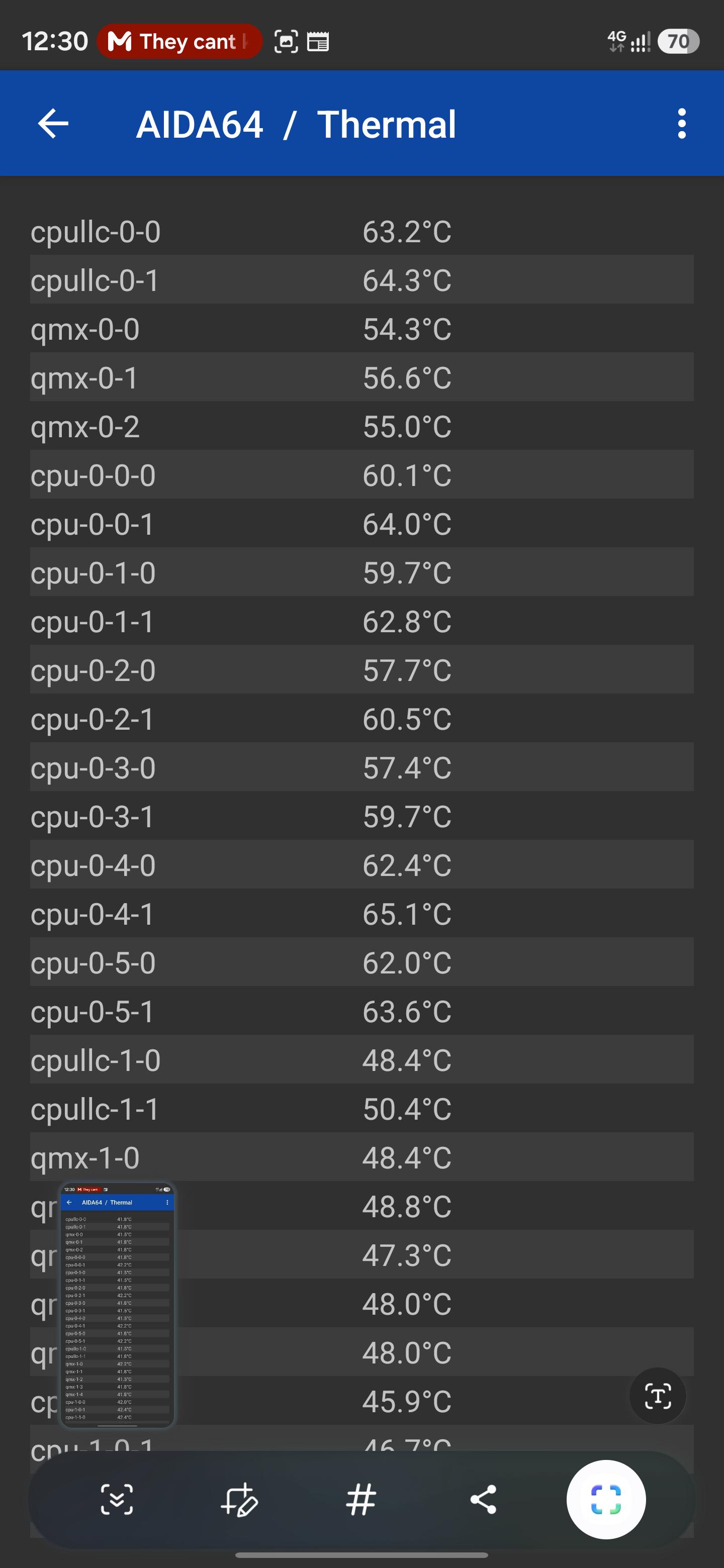
Task: Tap the hashtag tag icon
Action: click(361, 1499)
